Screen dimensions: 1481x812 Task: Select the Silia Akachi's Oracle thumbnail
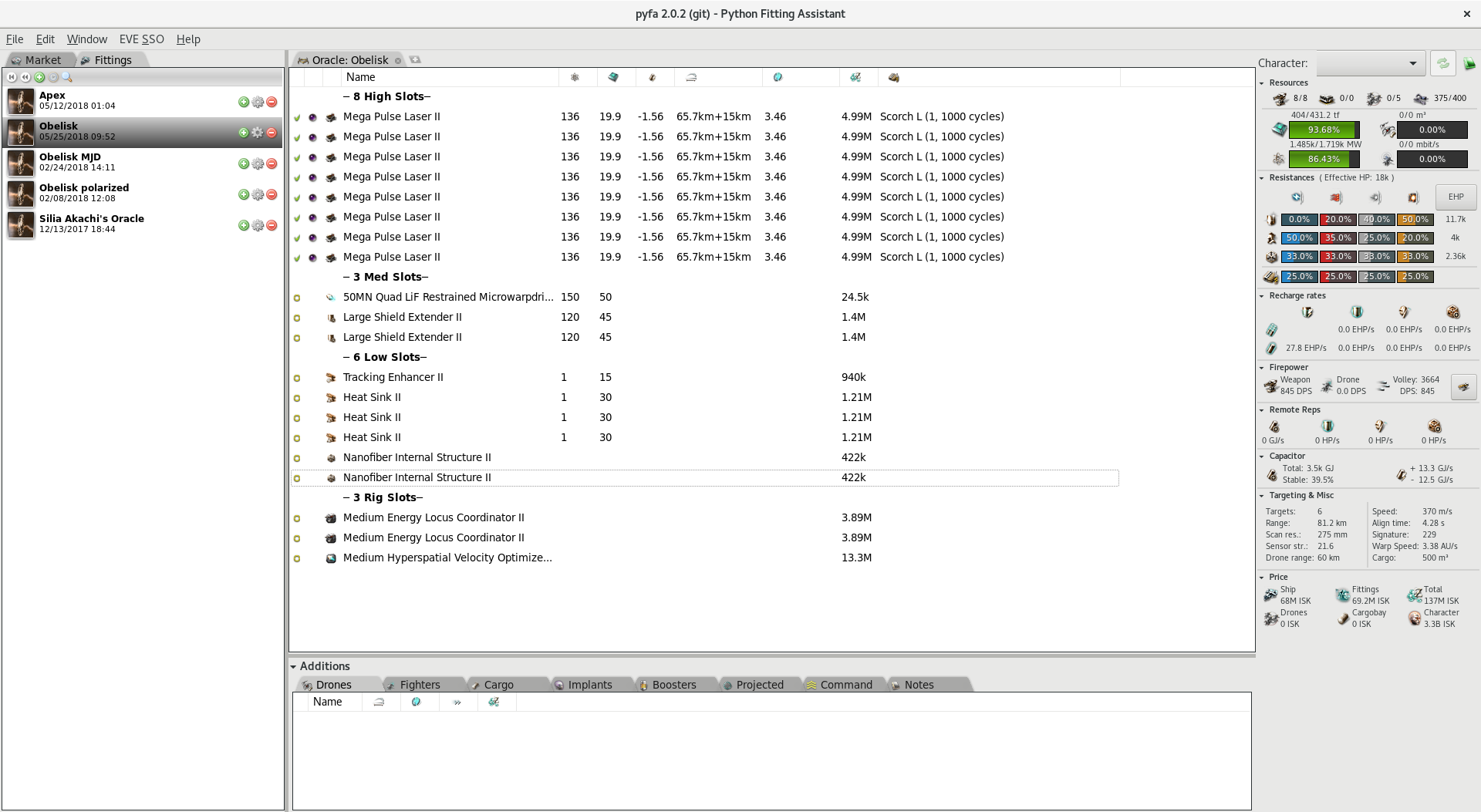tap(20, 224)
